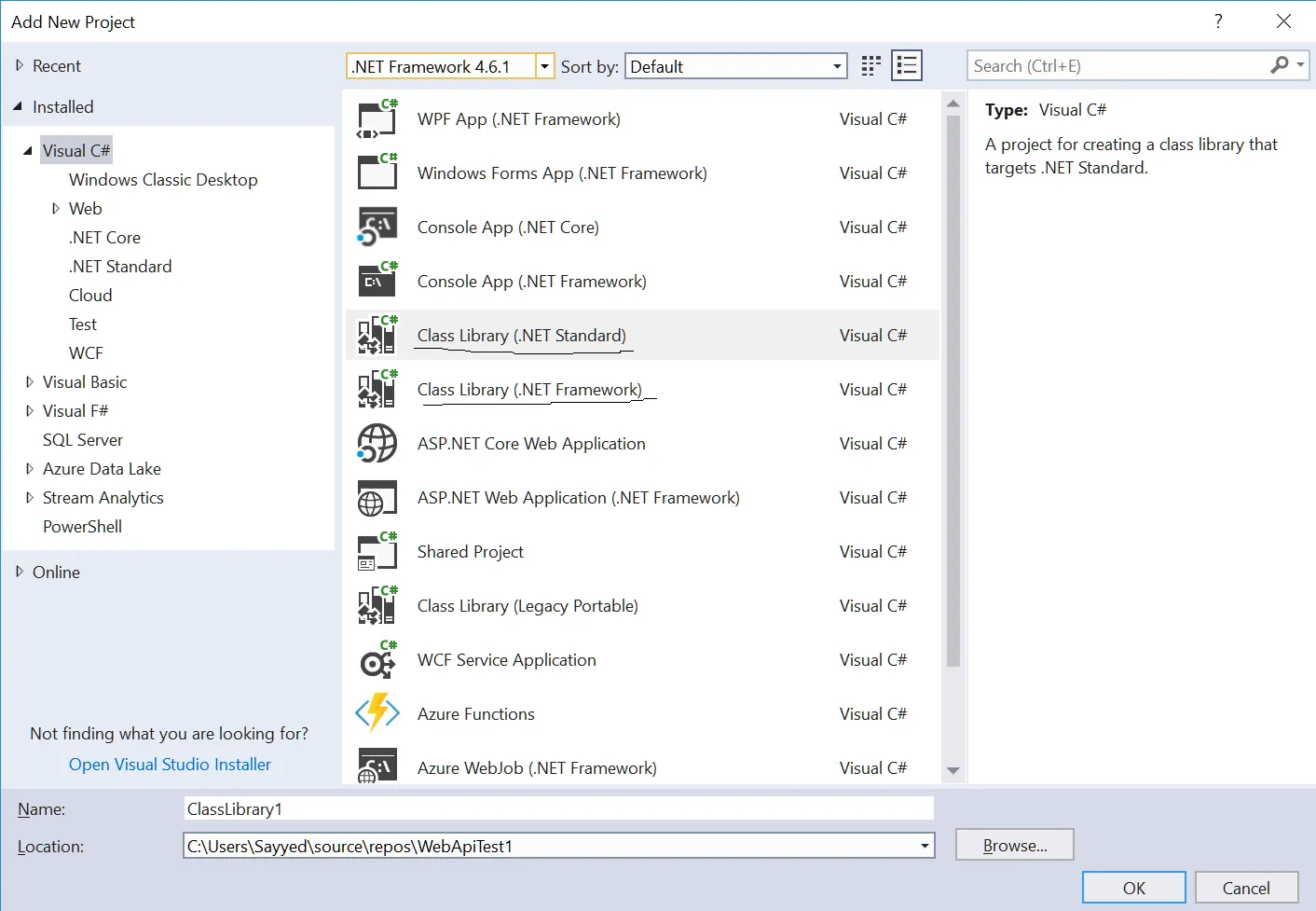1316x911 pixels.
Task: Click the template list scrollbar thumb
Action: [x=953, y=392]
